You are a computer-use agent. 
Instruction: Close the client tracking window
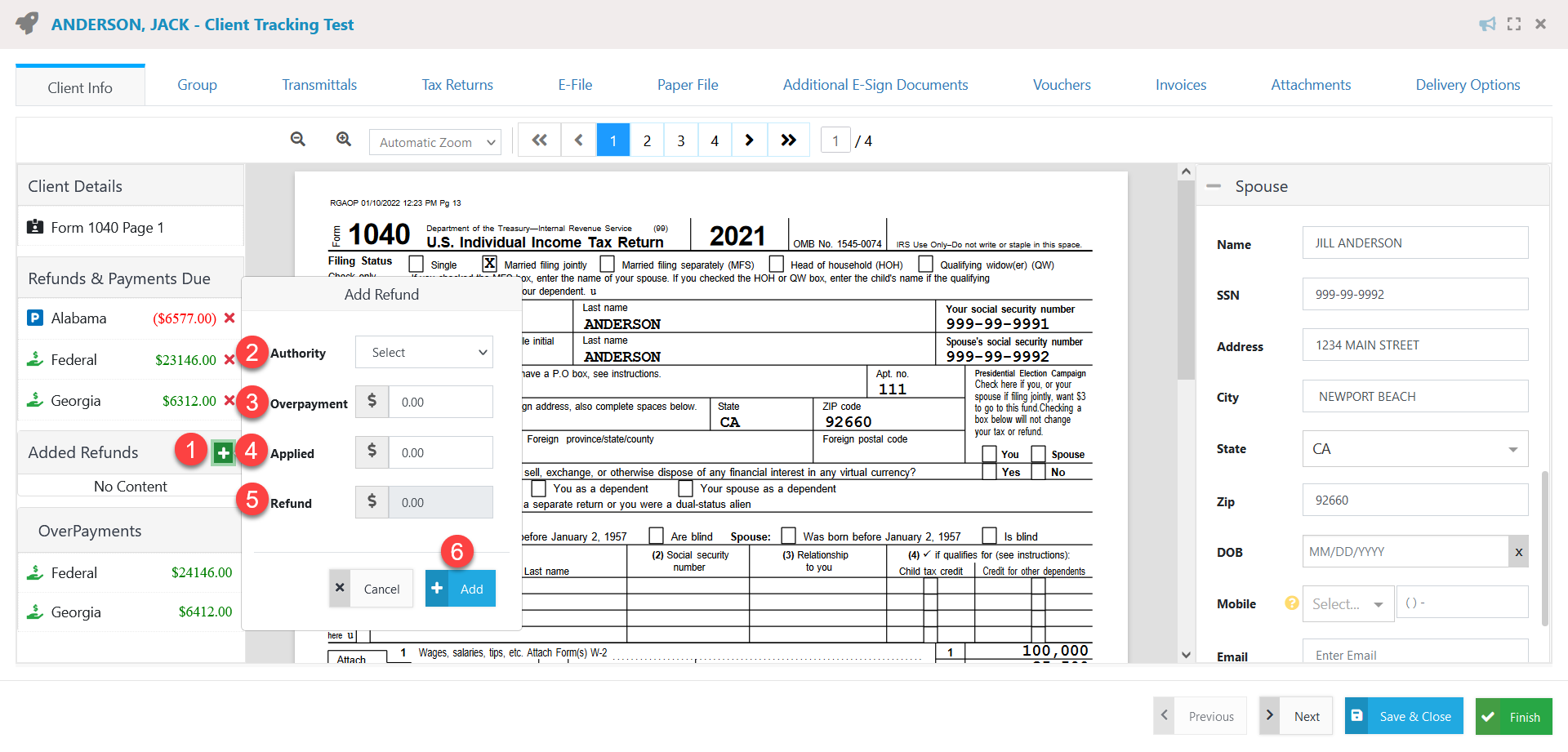(x=1540, y=24)
